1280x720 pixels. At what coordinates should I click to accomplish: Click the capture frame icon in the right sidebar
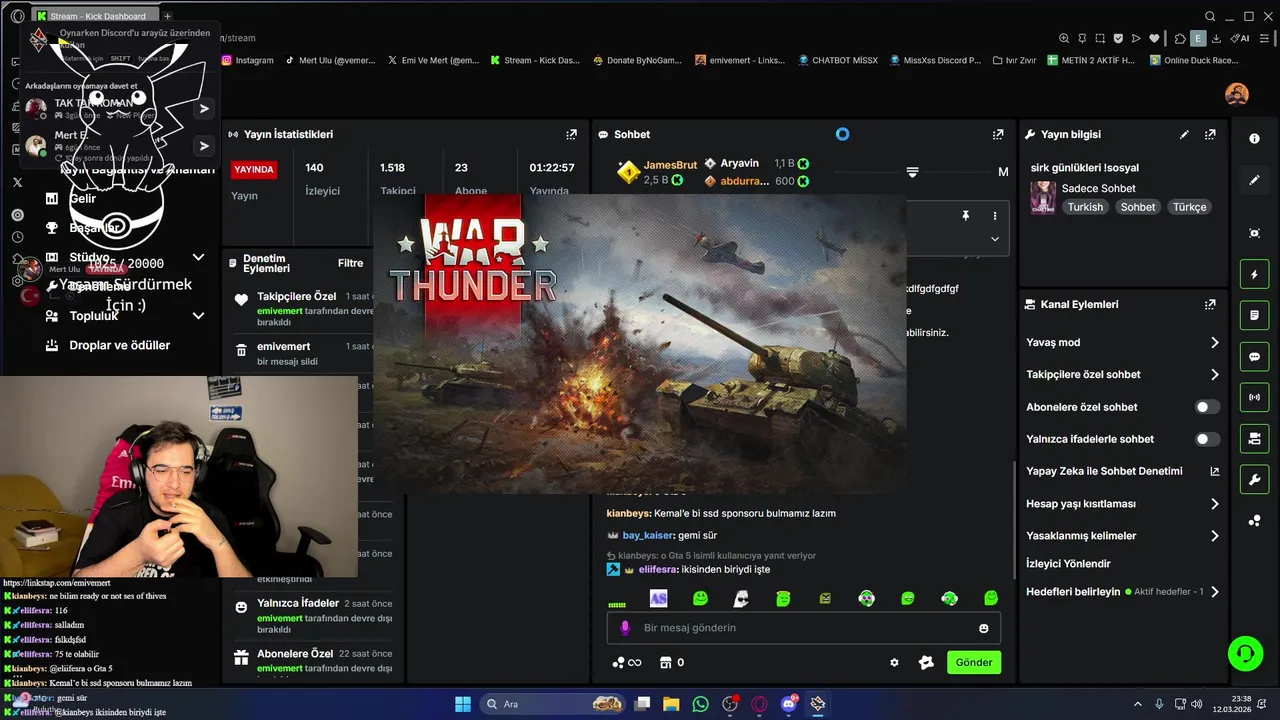click(1254, 233)
